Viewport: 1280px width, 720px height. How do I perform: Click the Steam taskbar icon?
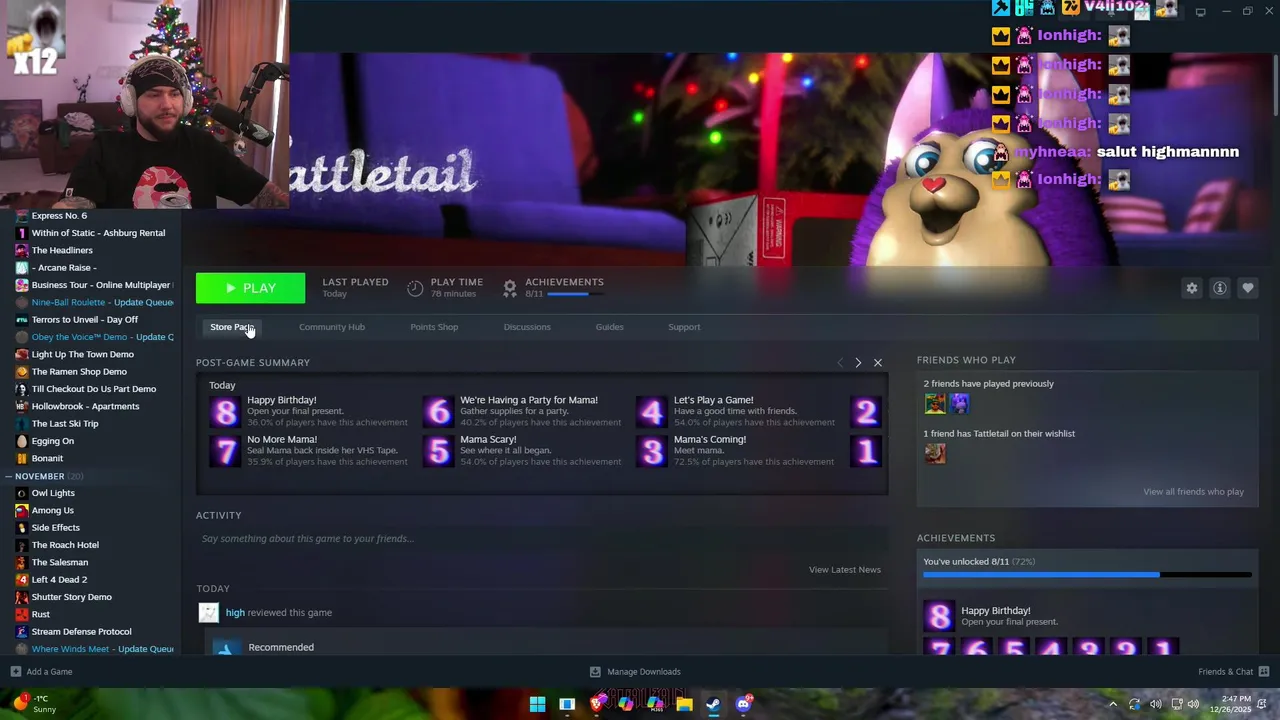(713, 704)
